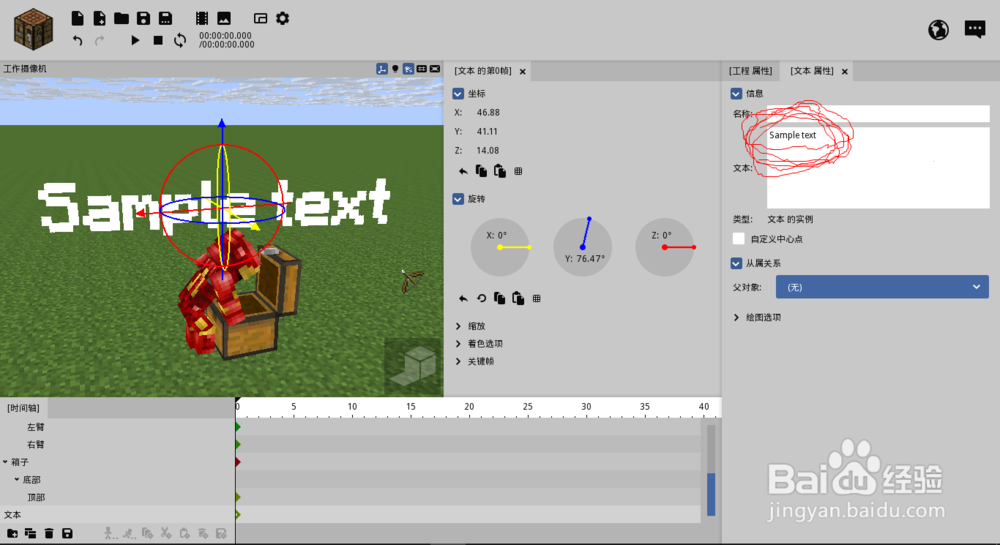This screenshot has height=545, width=1000.
Task: Reset rotation with arrow under rotation wheels
Action: pos(463,298)
